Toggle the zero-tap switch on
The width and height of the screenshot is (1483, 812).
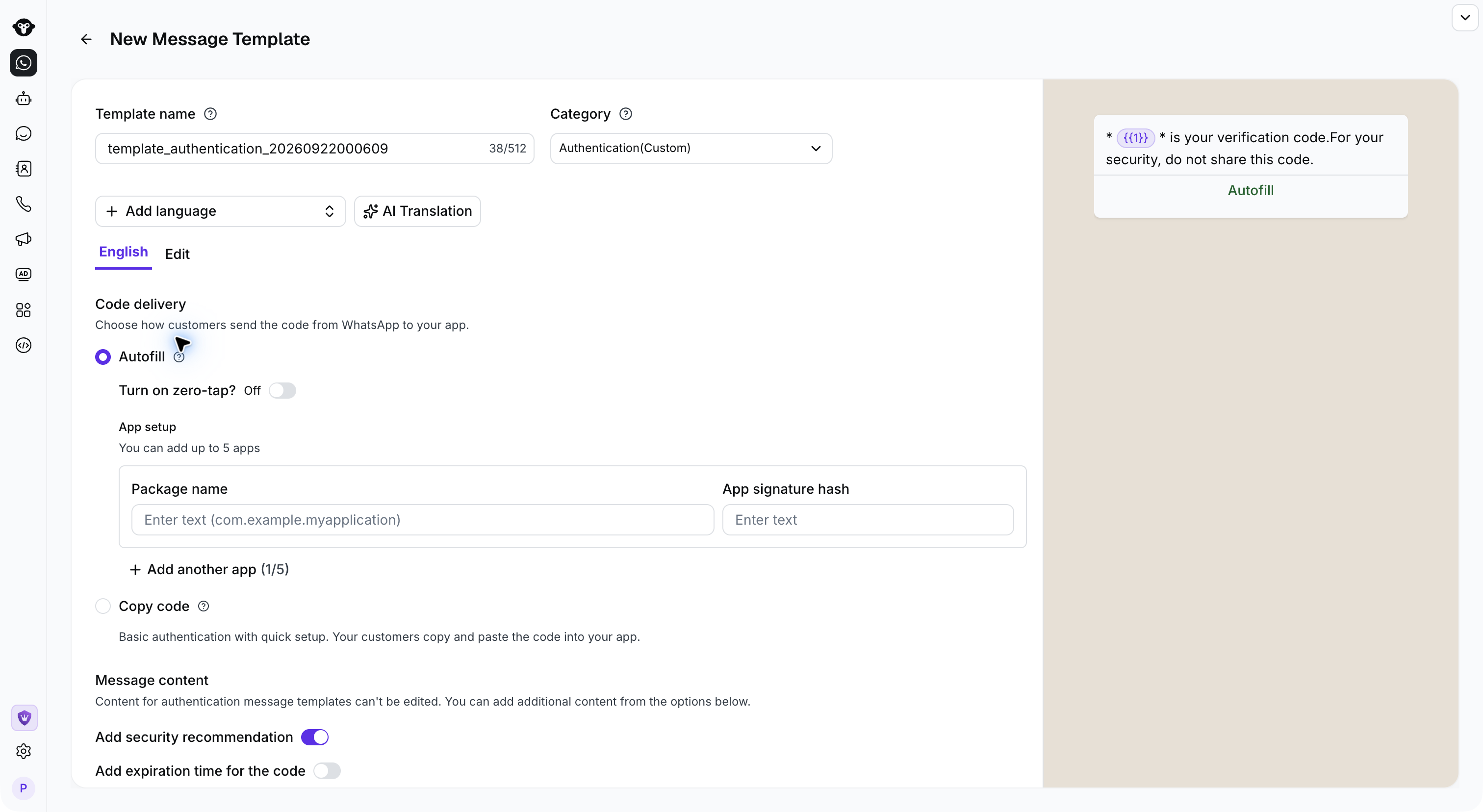pos(282,391)
